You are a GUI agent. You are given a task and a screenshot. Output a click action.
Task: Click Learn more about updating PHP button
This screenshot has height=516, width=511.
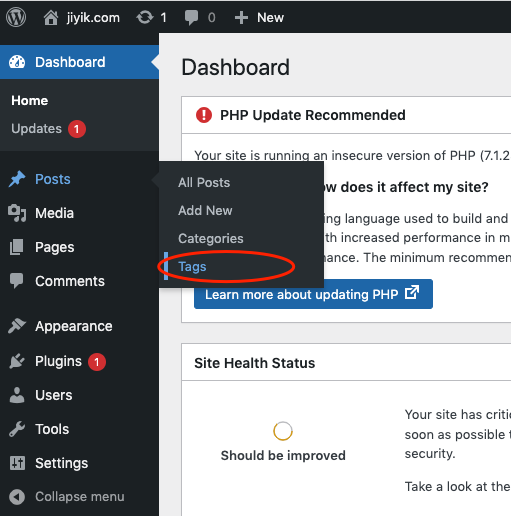click(313, 294)
